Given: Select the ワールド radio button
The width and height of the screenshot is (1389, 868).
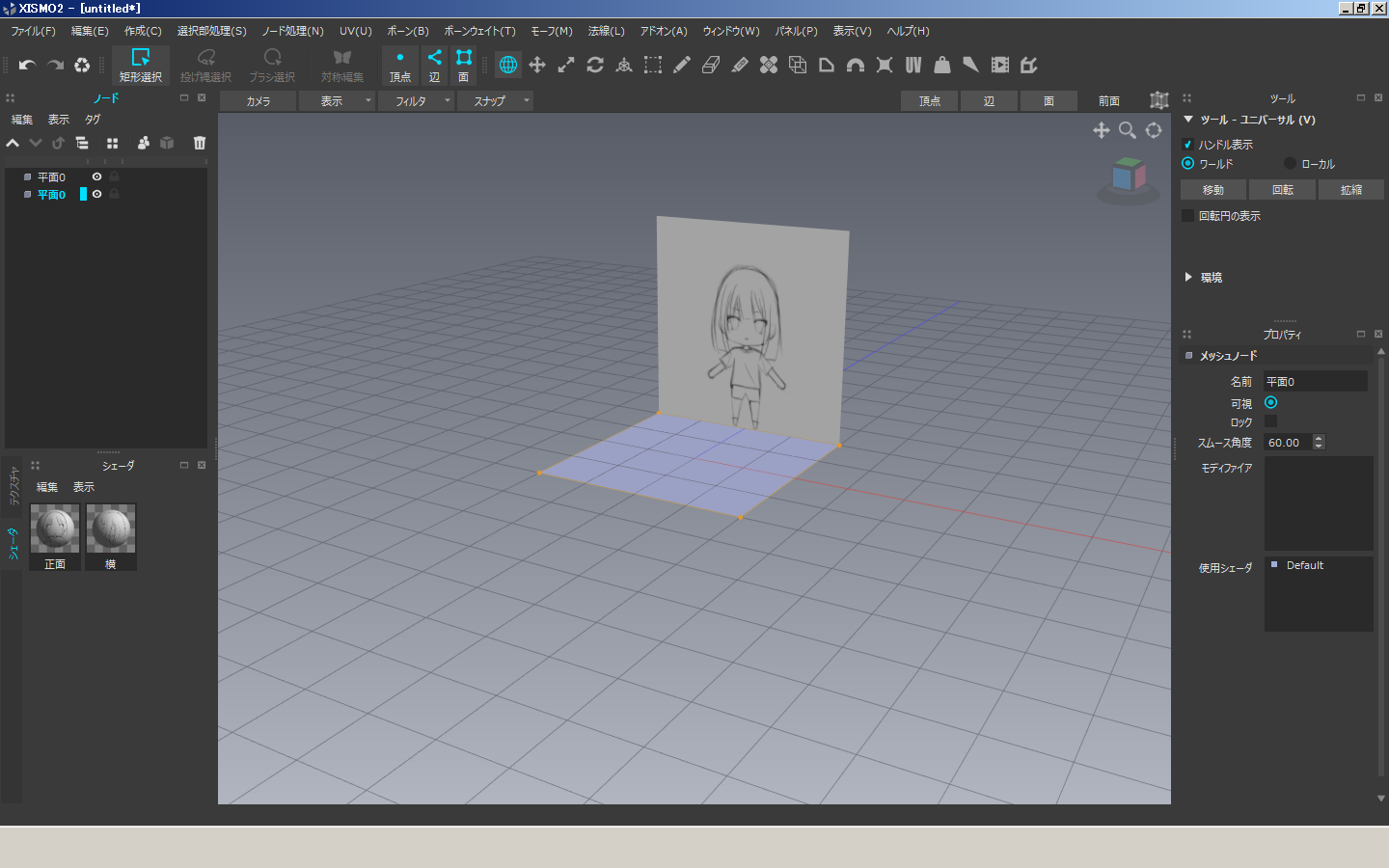Looking at the screenshot, I should pyautogui.click(x=1187, y=163).
